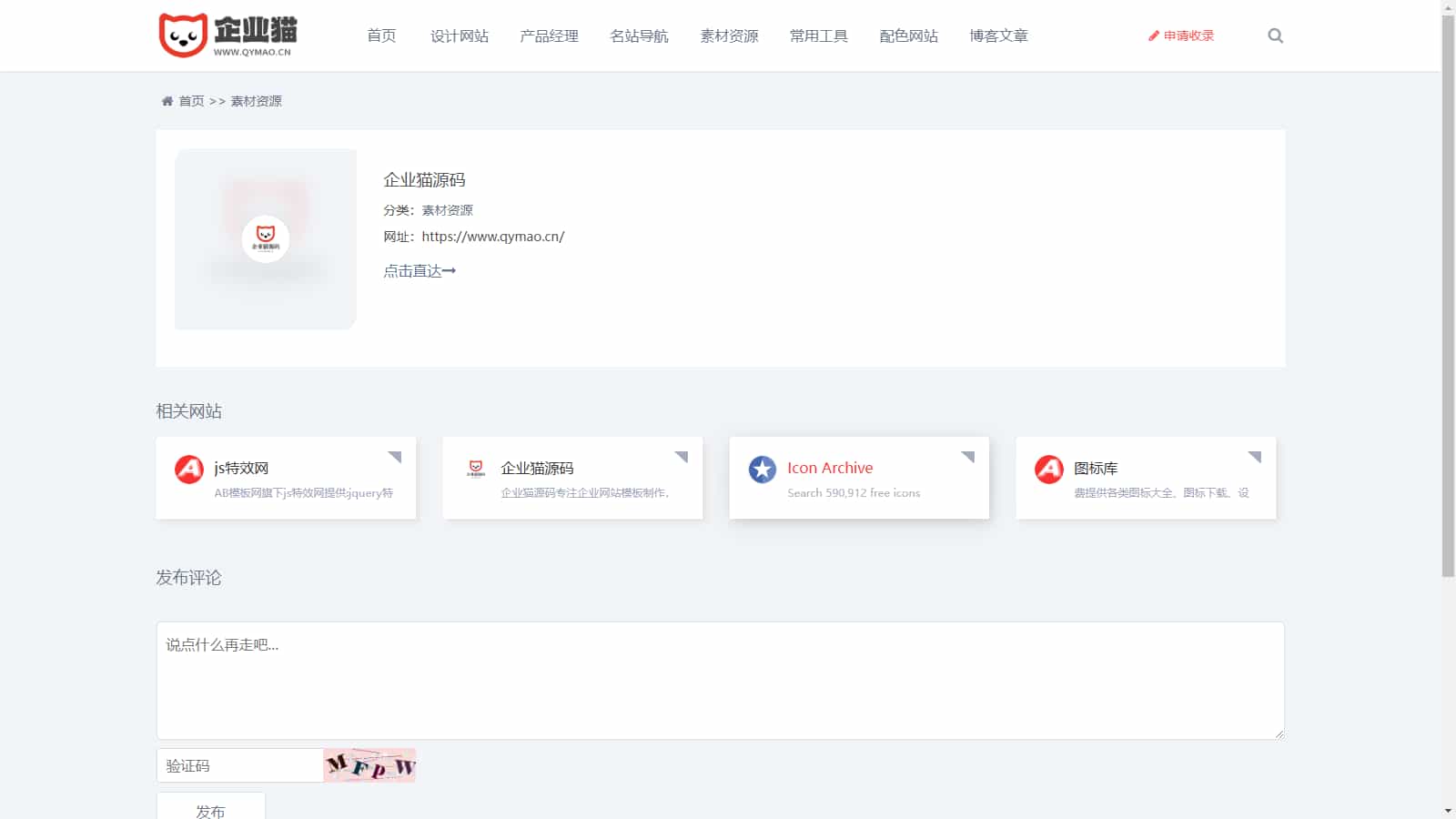Follow the 点击直达 link
The width and height of the screenshot is (1456, 819).
coord(420,271)
